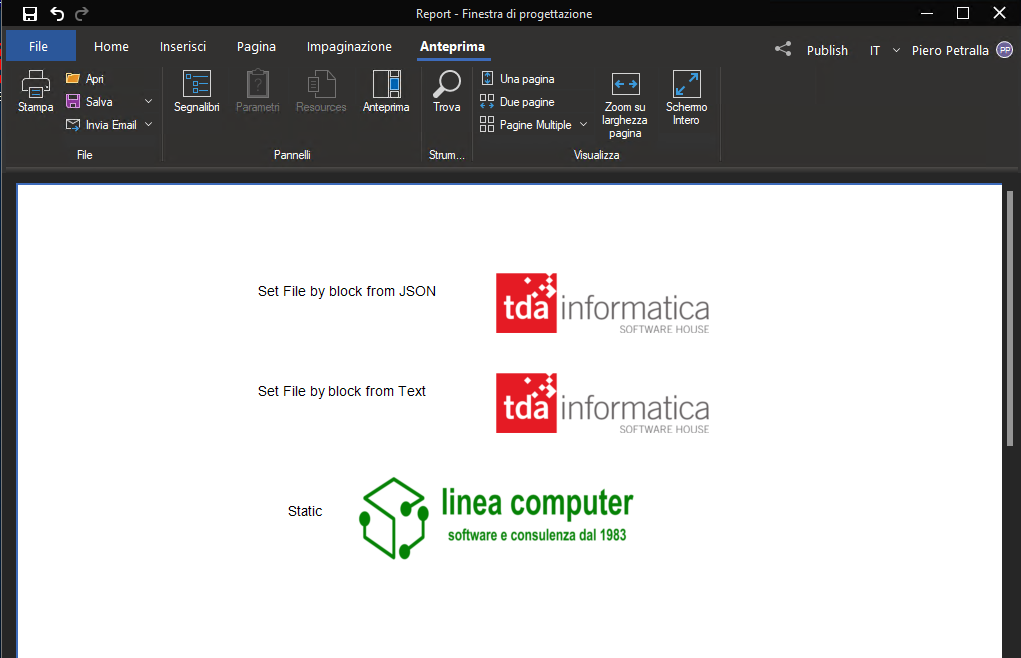This screenshot has width=1021, height=658.
Task: Click the linea computer logo image
Action: click(x=496, y=518)
